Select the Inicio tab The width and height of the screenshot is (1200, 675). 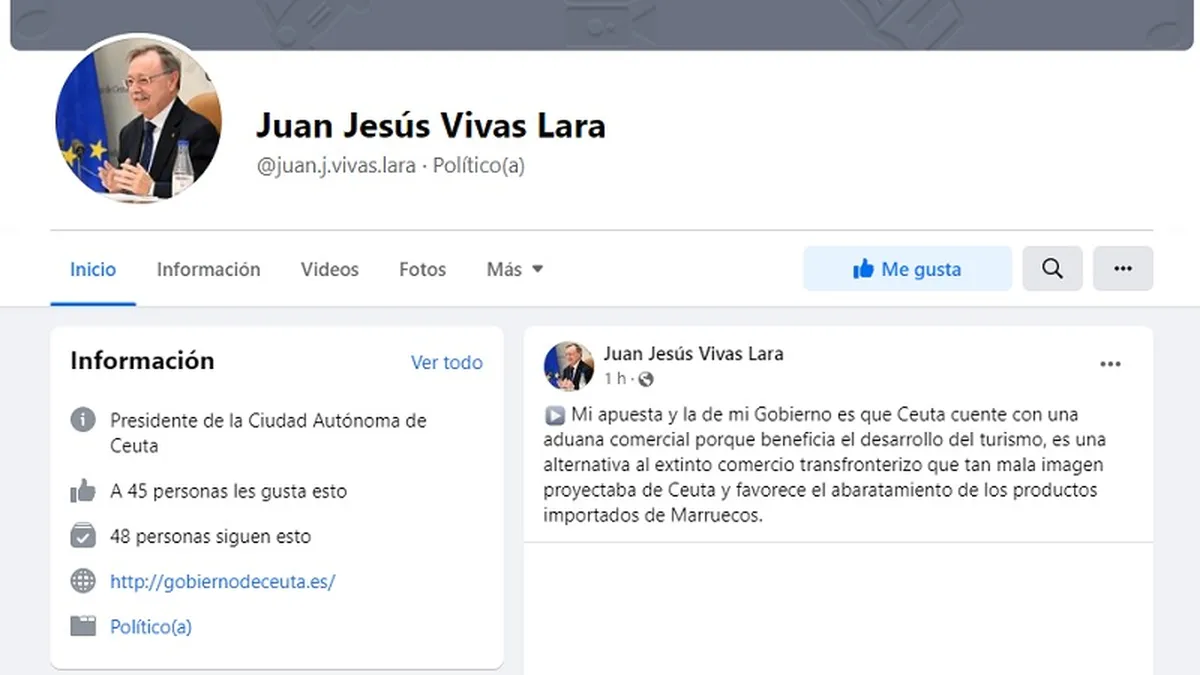coord(93,269)
